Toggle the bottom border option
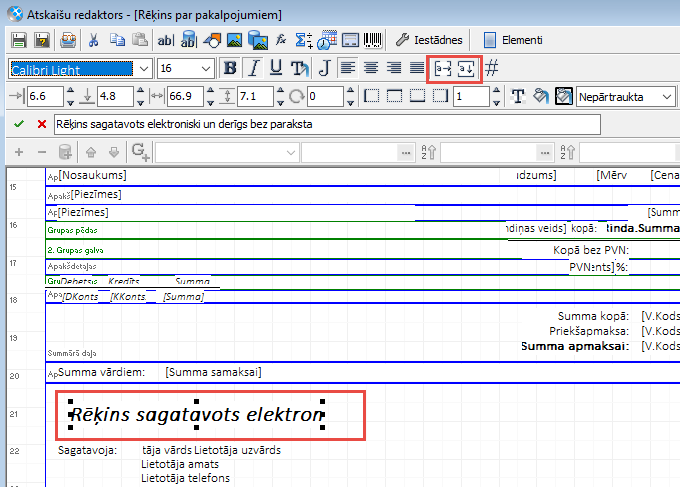This screenshot has width=680, height=487. tap(417, 96)
